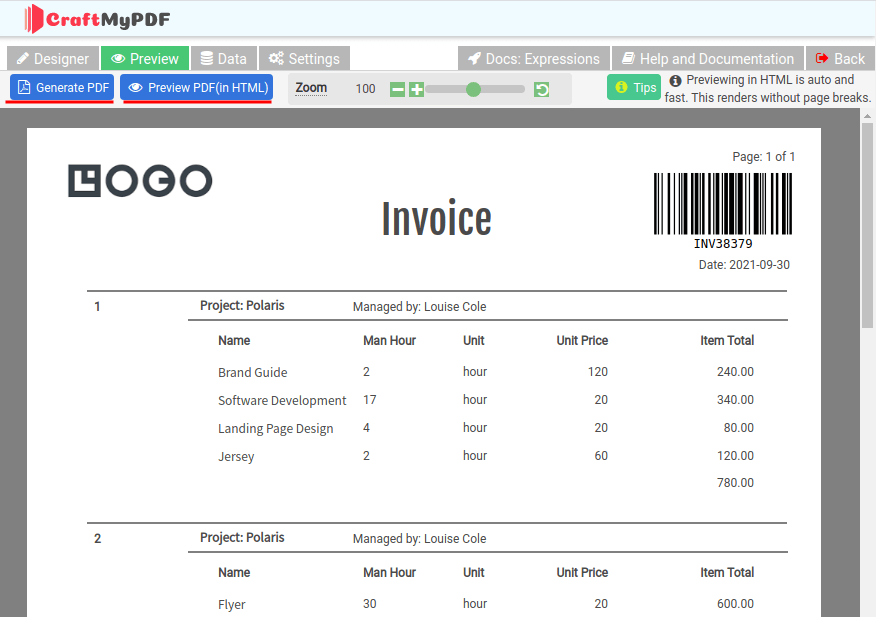Open the Data tab

click(x=224, y=58)
